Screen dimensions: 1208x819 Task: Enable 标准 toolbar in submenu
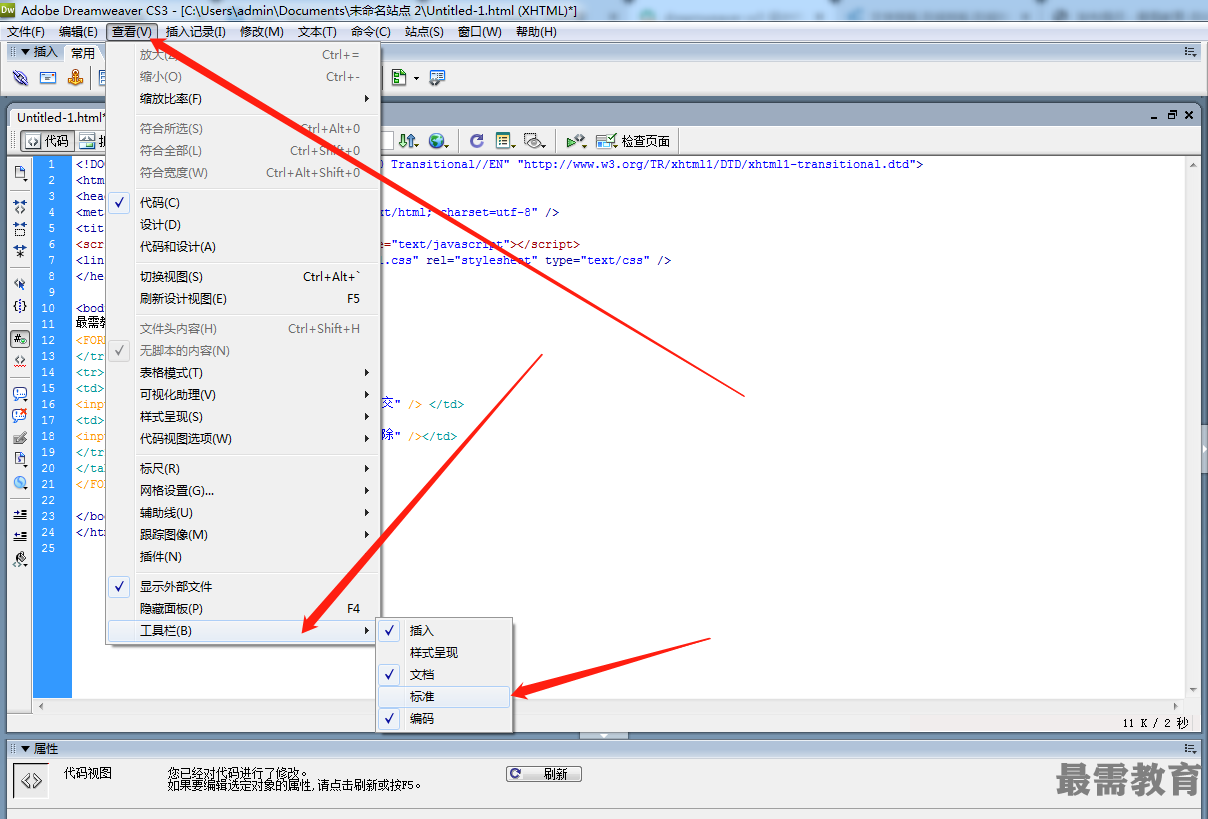pyautogui.click(x=444, y=696)
